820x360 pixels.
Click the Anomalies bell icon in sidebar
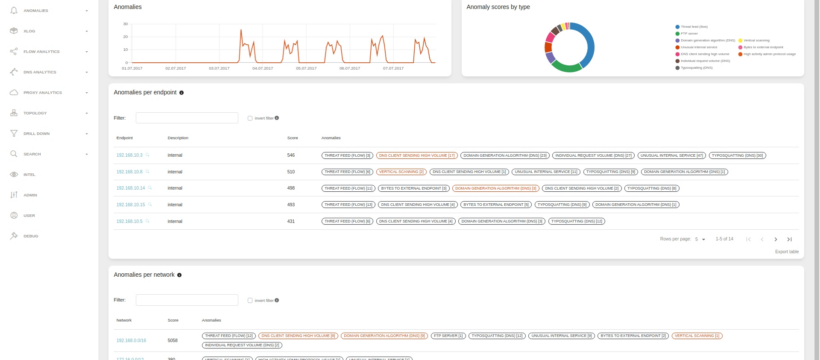[14, 10]
